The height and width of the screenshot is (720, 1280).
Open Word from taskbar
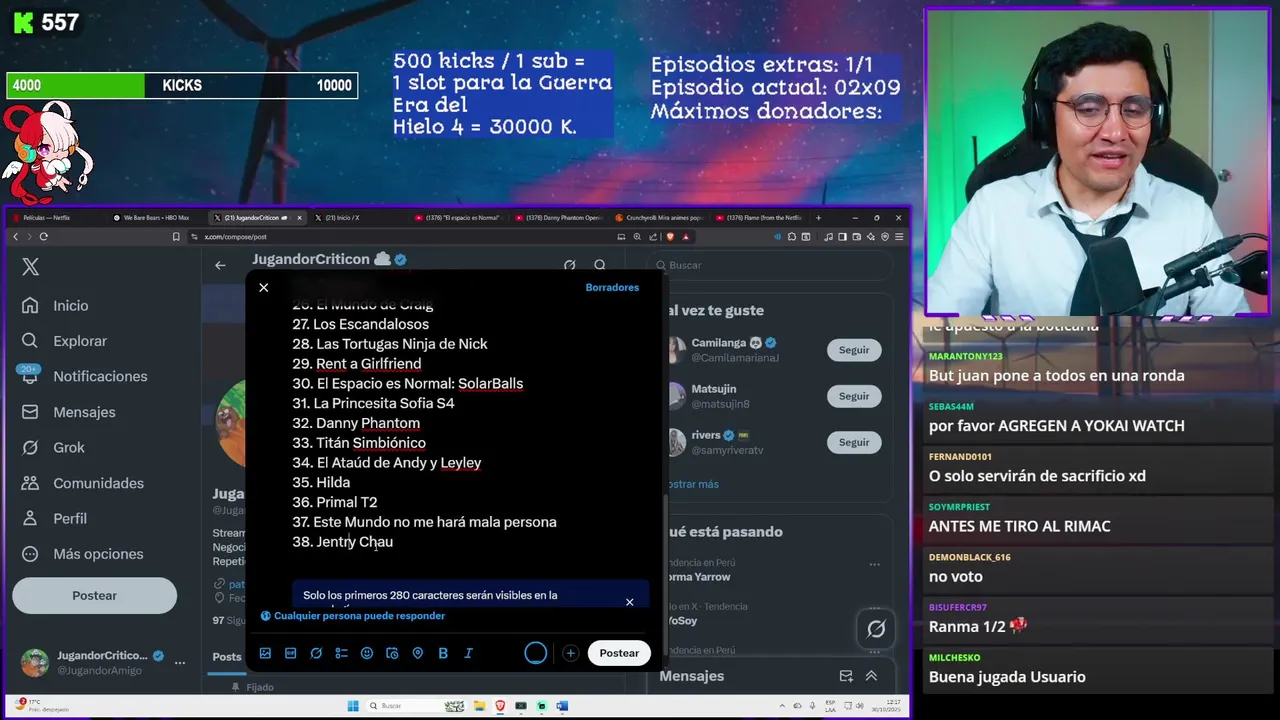[562, 706]
